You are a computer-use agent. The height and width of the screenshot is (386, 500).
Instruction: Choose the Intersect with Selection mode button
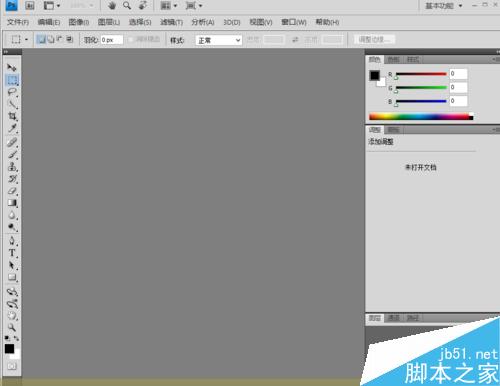tap(69, 39)
